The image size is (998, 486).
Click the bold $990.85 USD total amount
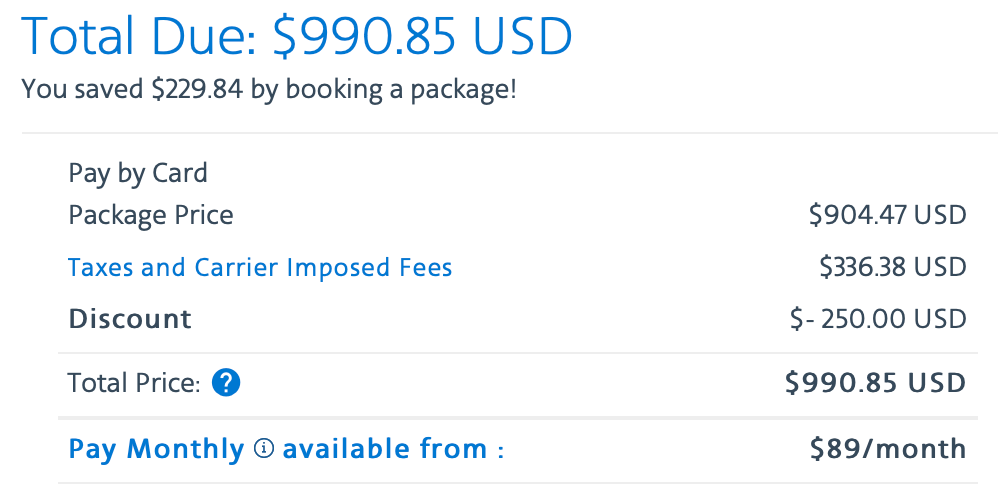tap(875, 383)
